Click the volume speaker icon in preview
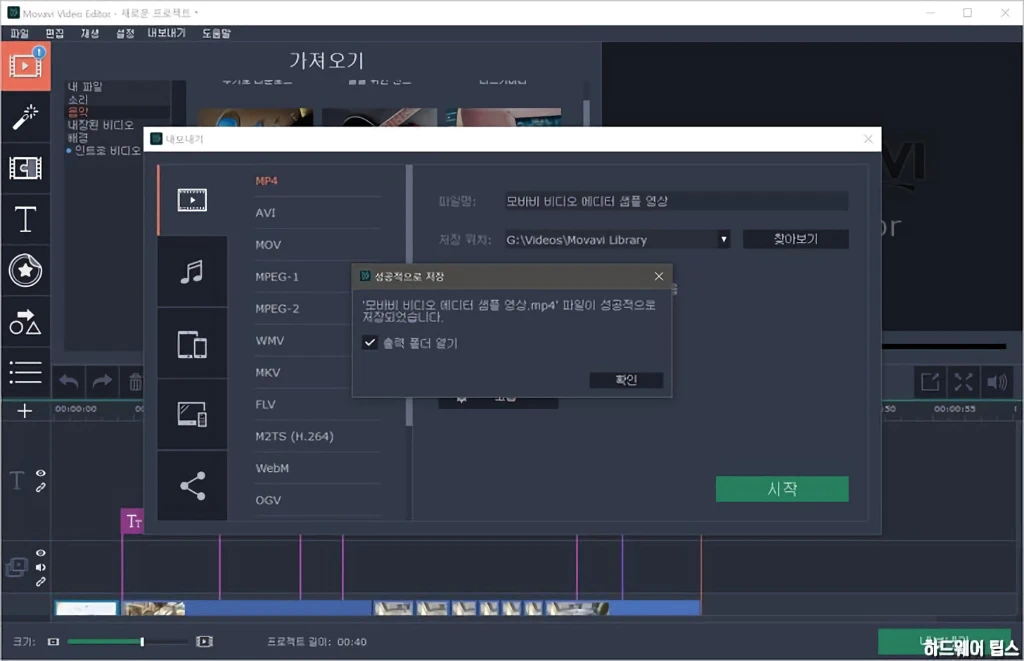 pos(997,381)
